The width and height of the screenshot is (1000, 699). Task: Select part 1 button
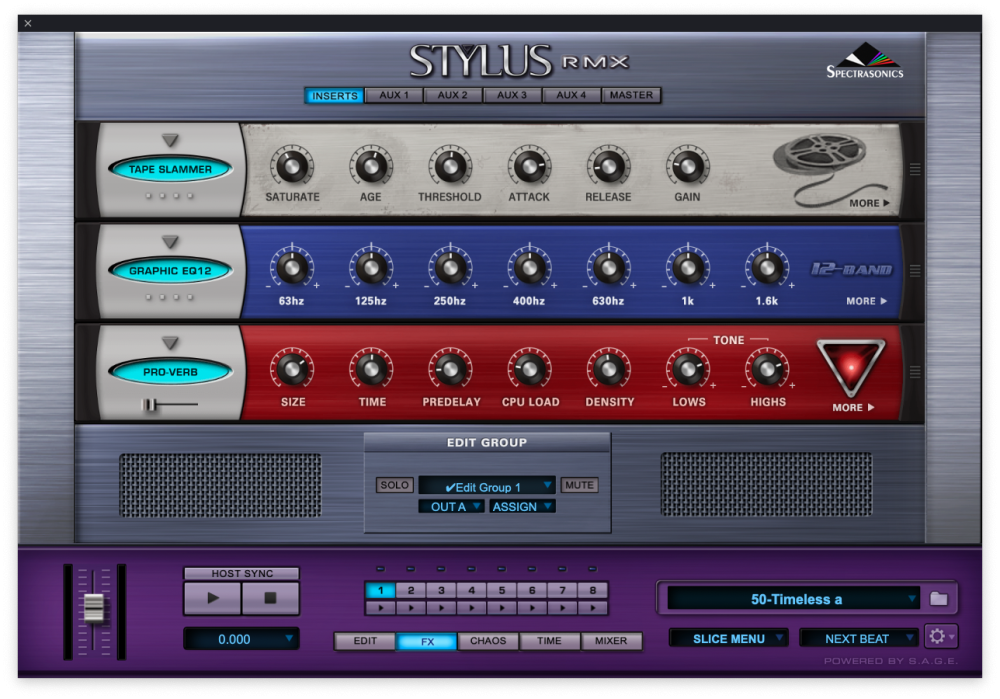pos(381,591)
